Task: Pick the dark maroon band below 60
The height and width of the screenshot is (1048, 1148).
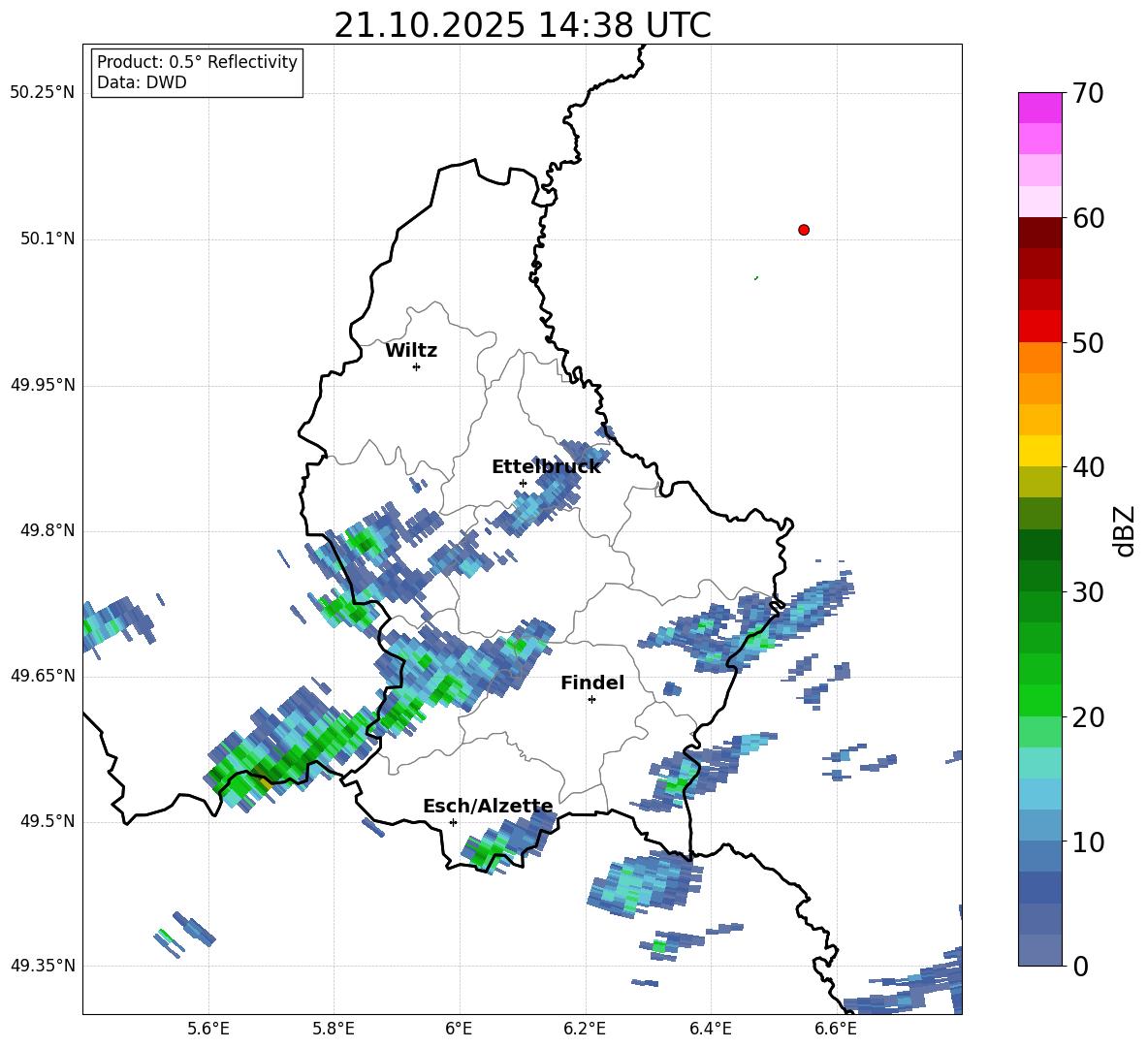Action: (x=1039, y=232)
